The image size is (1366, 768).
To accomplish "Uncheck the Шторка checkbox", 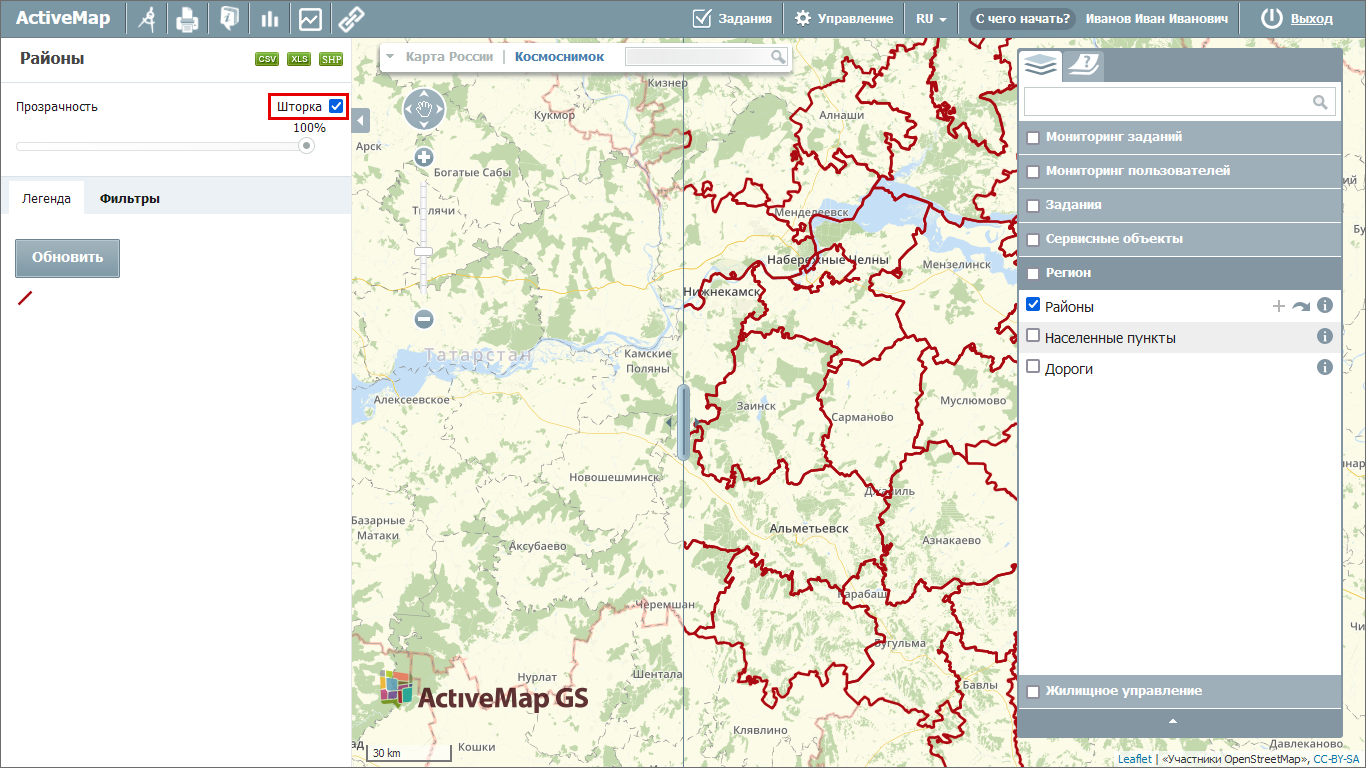I will point(336,106).
